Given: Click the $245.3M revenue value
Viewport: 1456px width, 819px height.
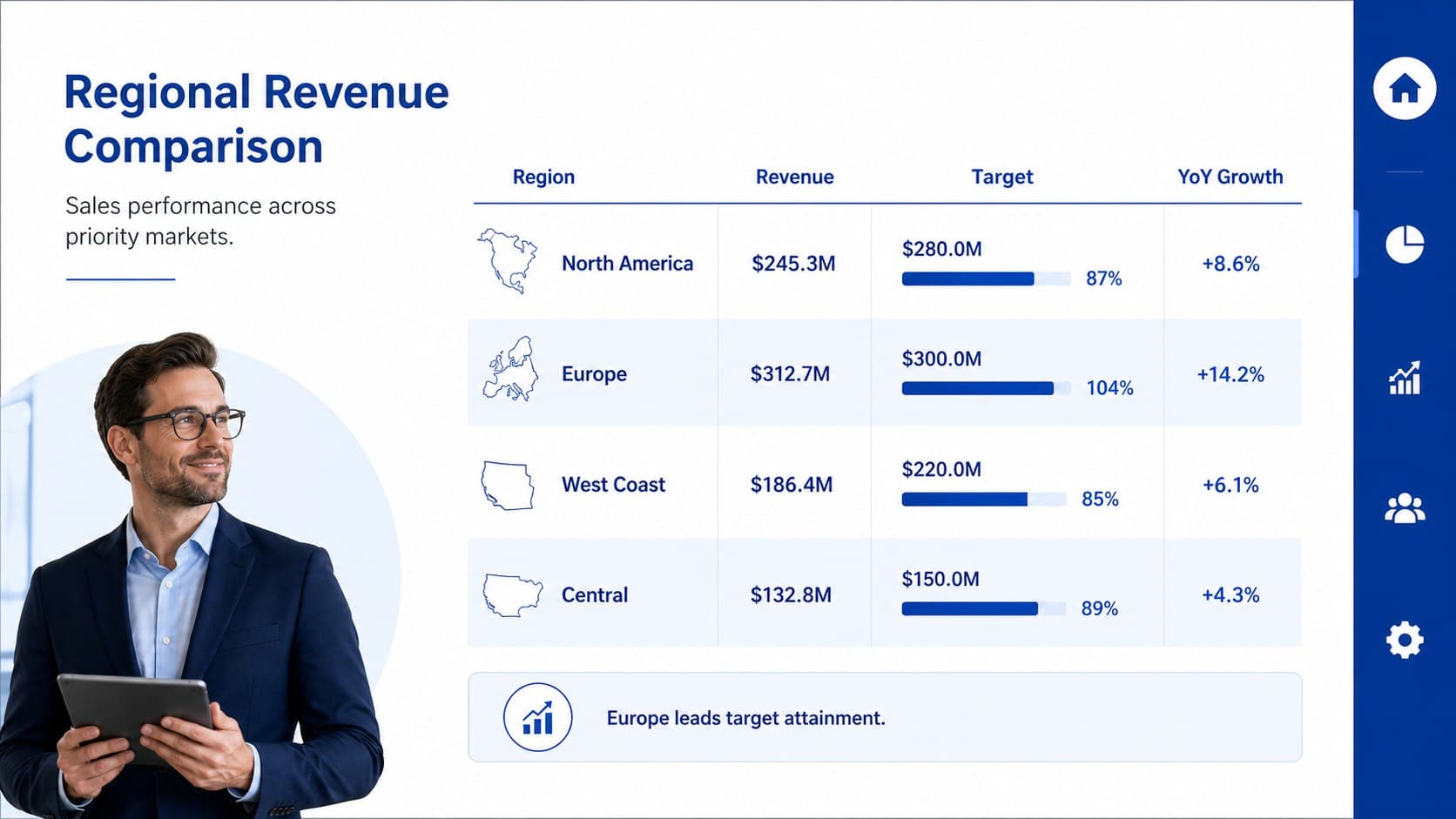Looking at the screenshot, I should pyautogui.click(x=793, y=263).
